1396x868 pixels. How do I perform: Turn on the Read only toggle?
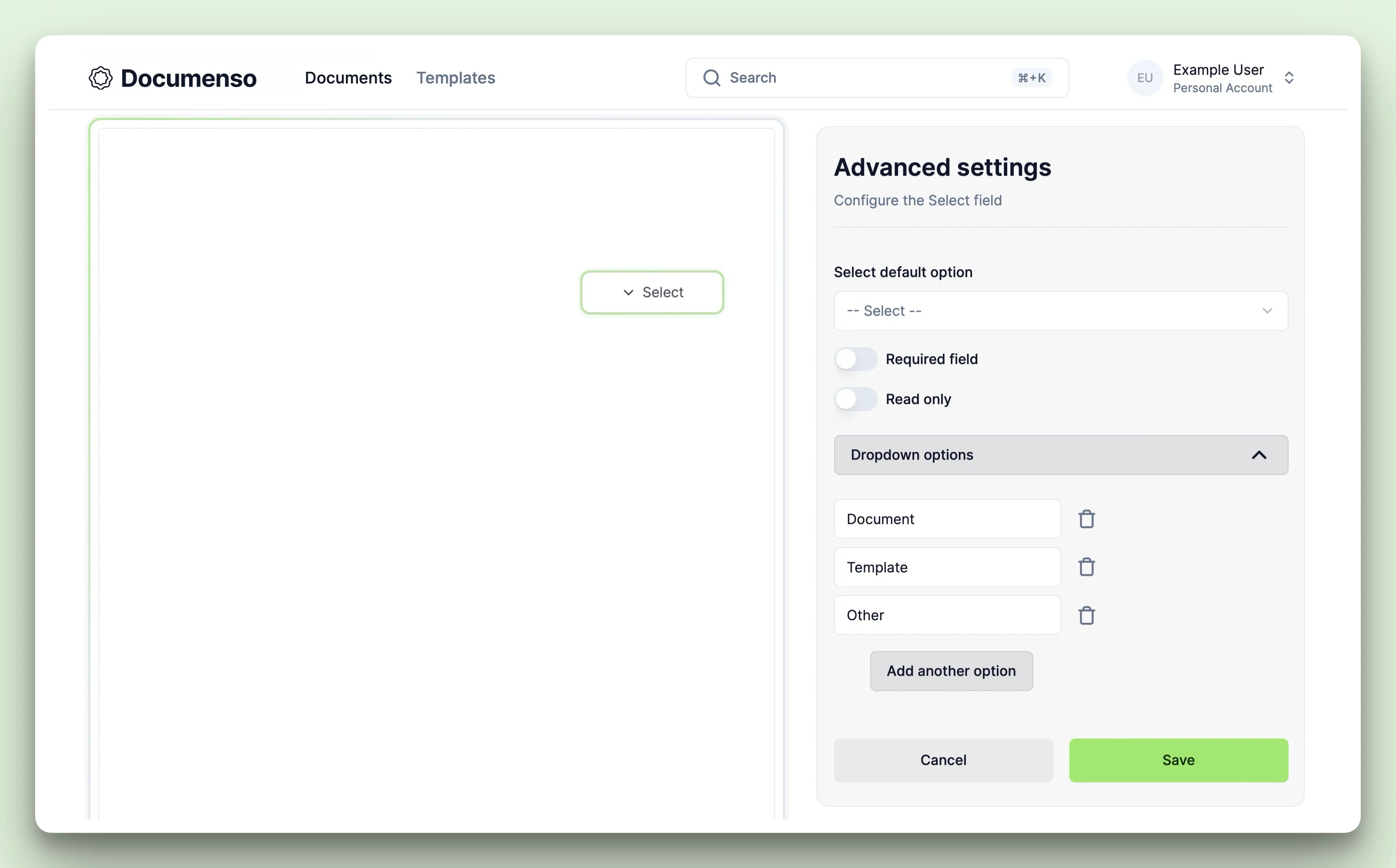855,399
